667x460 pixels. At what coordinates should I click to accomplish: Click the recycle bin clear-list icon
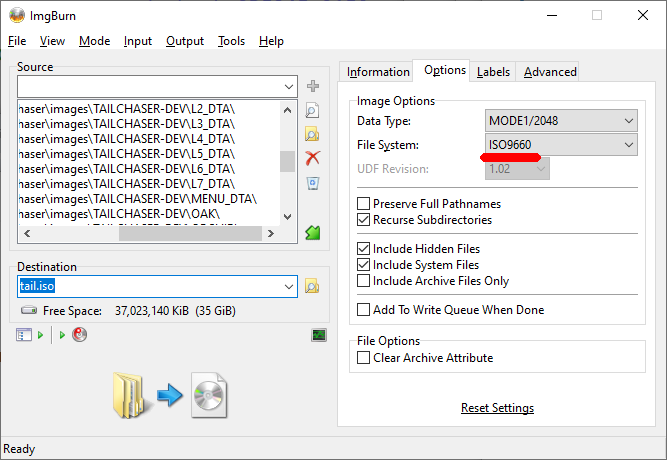point(312,182)
